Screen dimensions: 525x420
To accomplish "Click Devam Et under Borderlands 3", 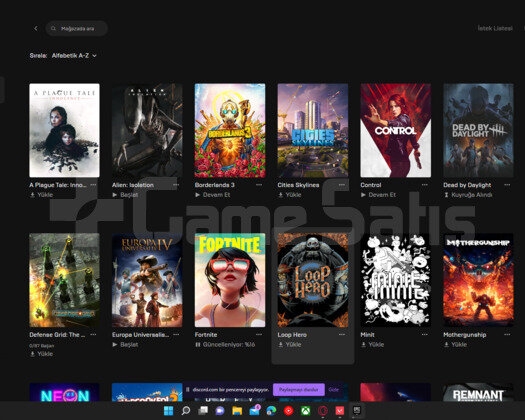I will 213,195.
